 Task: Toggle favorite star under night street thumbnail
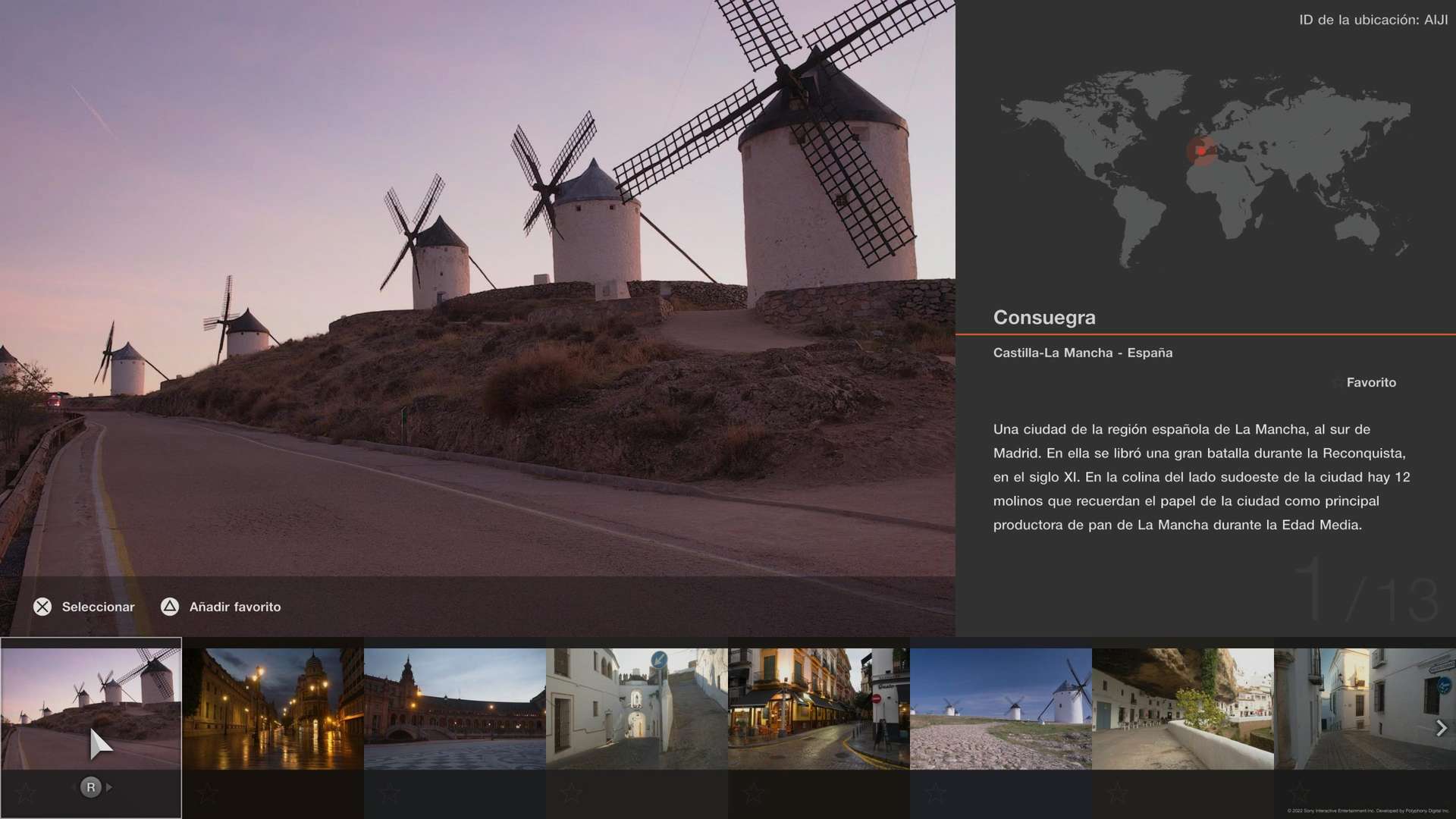(x=207, y=793)
